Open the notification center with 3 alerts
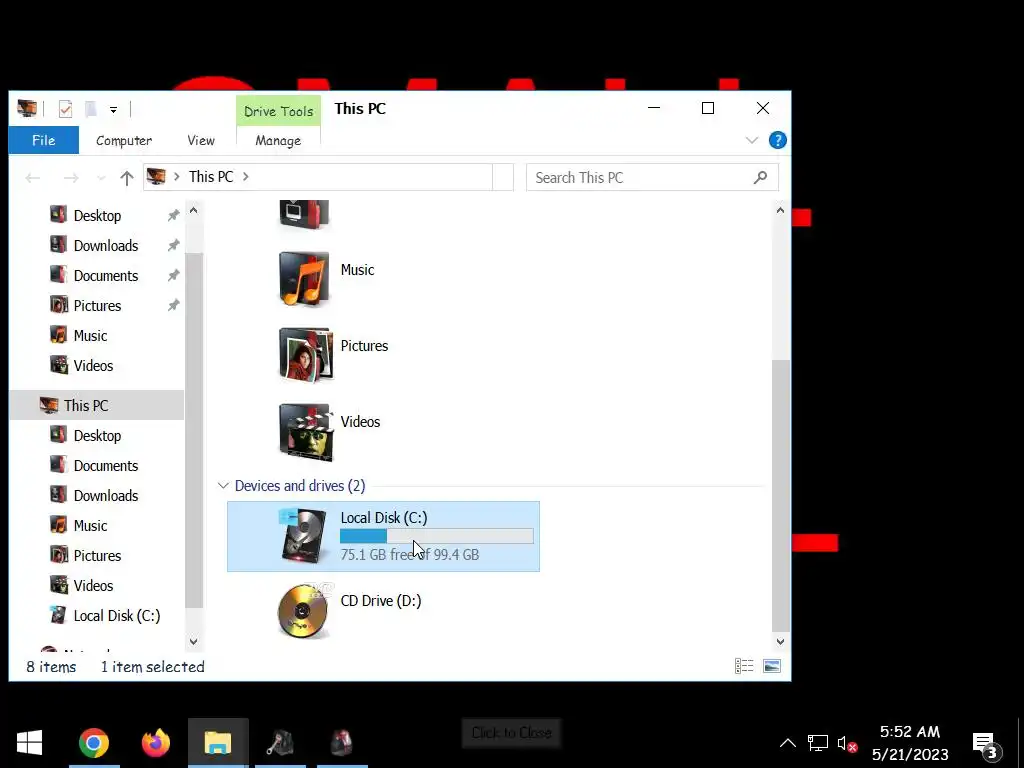The image size is (1024, 768). [x=986, y=744]
